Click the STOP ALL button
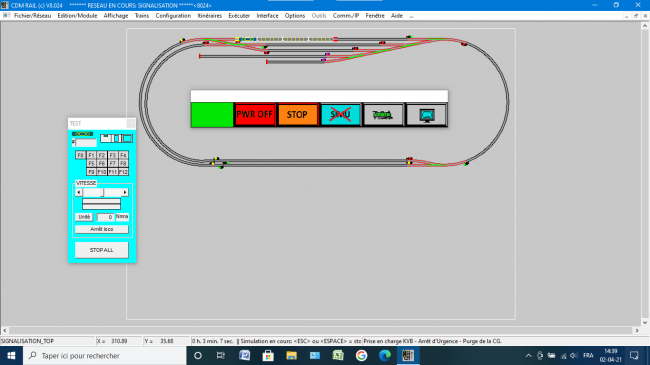This screenshot has width=650, height=365. pos(102,250)
